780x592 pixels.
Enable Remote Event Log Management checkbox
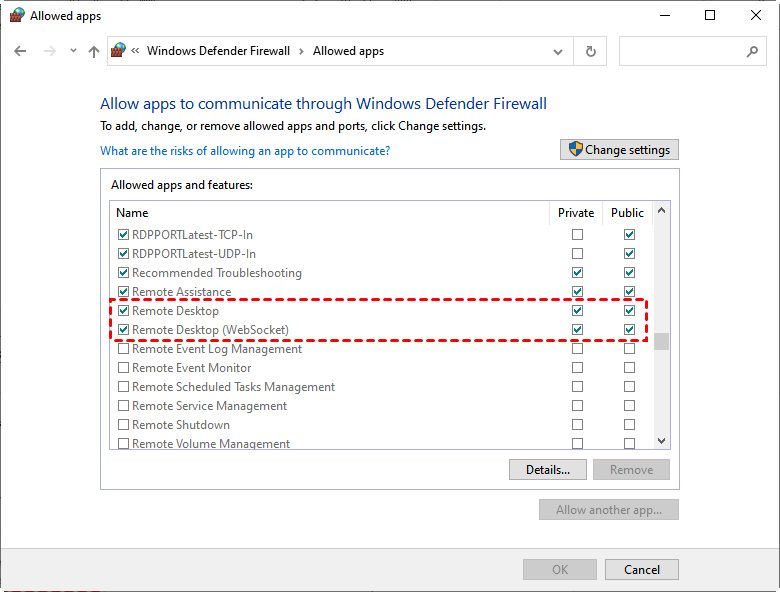(123, 349)
